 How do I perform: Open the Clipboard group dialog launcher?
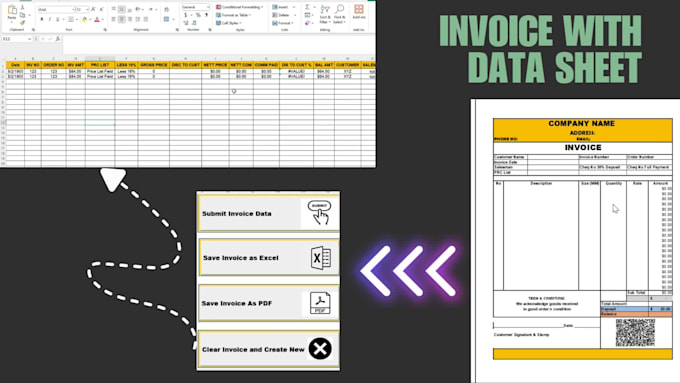tap(33, 30)
